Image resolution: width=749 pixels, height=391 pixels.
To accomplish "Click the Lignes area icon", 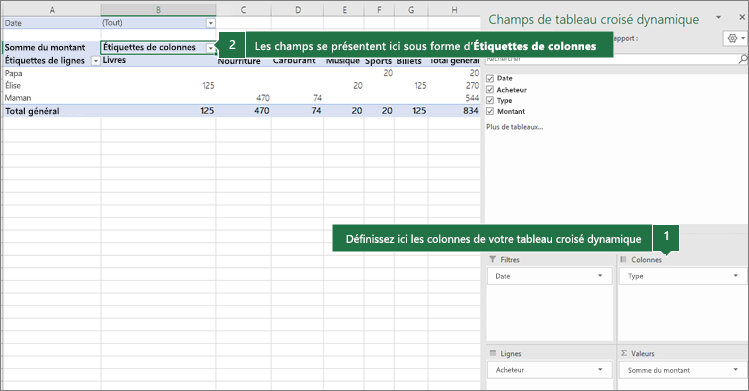I will click(492, 353).
